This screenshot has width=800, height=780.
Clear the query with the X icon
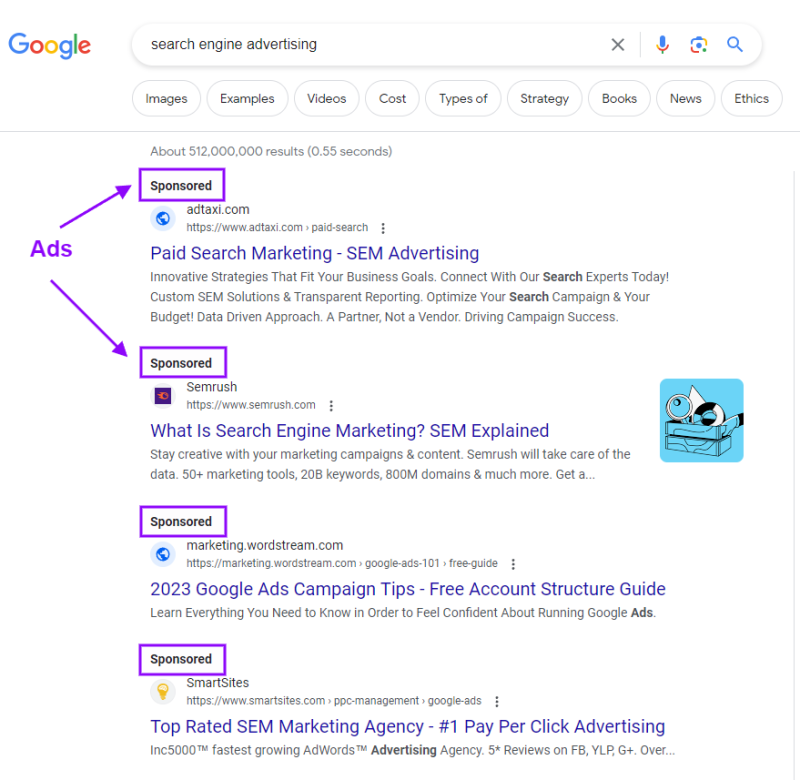pos(617,44)
